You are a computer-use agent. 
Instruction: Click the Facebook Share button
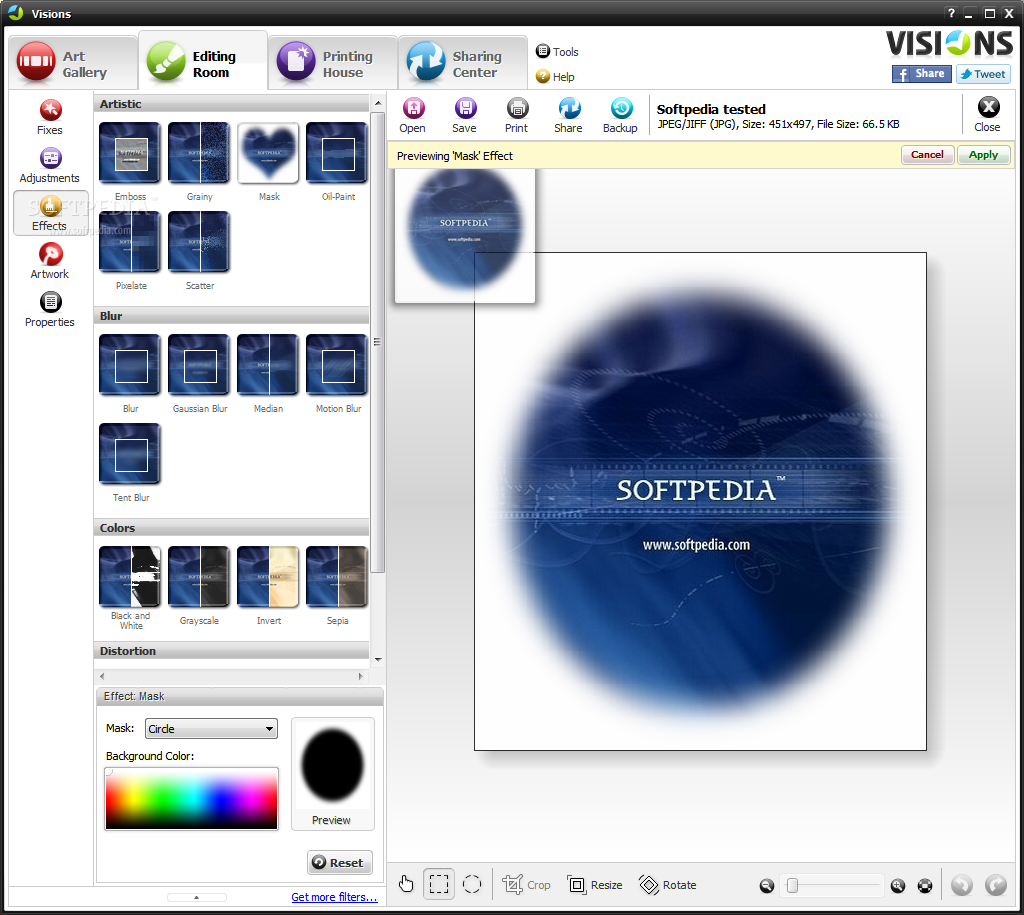921,74
